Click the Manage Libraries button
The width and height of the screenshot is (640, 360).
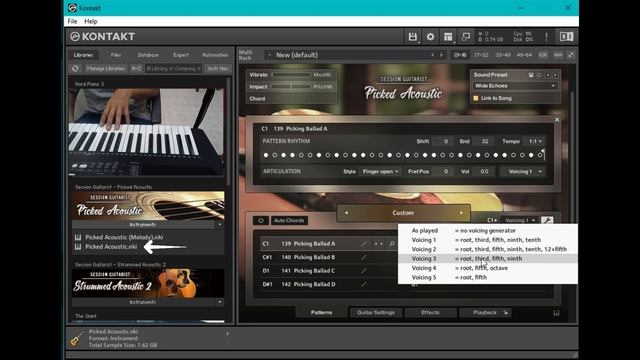point(106,68)
